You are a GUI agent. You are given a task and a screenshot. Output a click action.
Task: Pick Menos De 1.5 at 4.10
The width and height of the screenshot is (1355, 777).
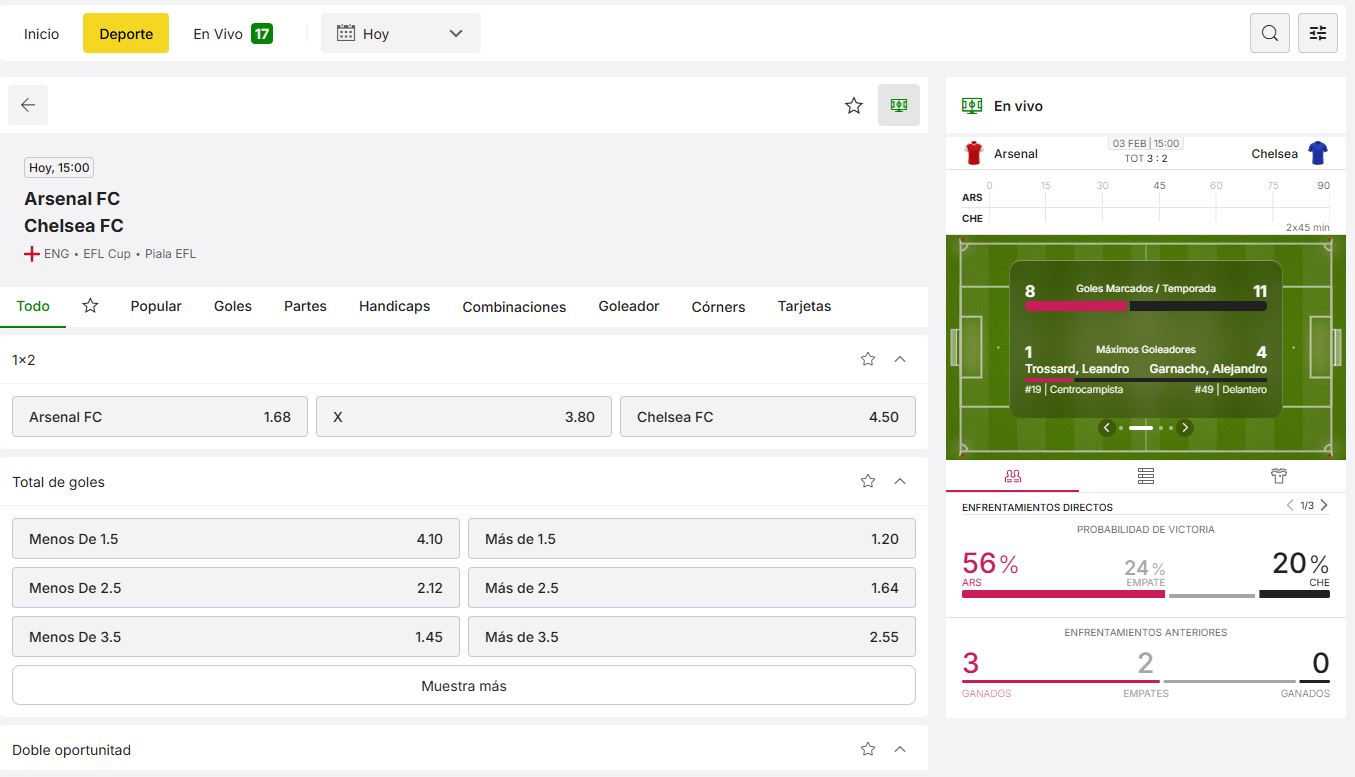click(x=236, y=539)
